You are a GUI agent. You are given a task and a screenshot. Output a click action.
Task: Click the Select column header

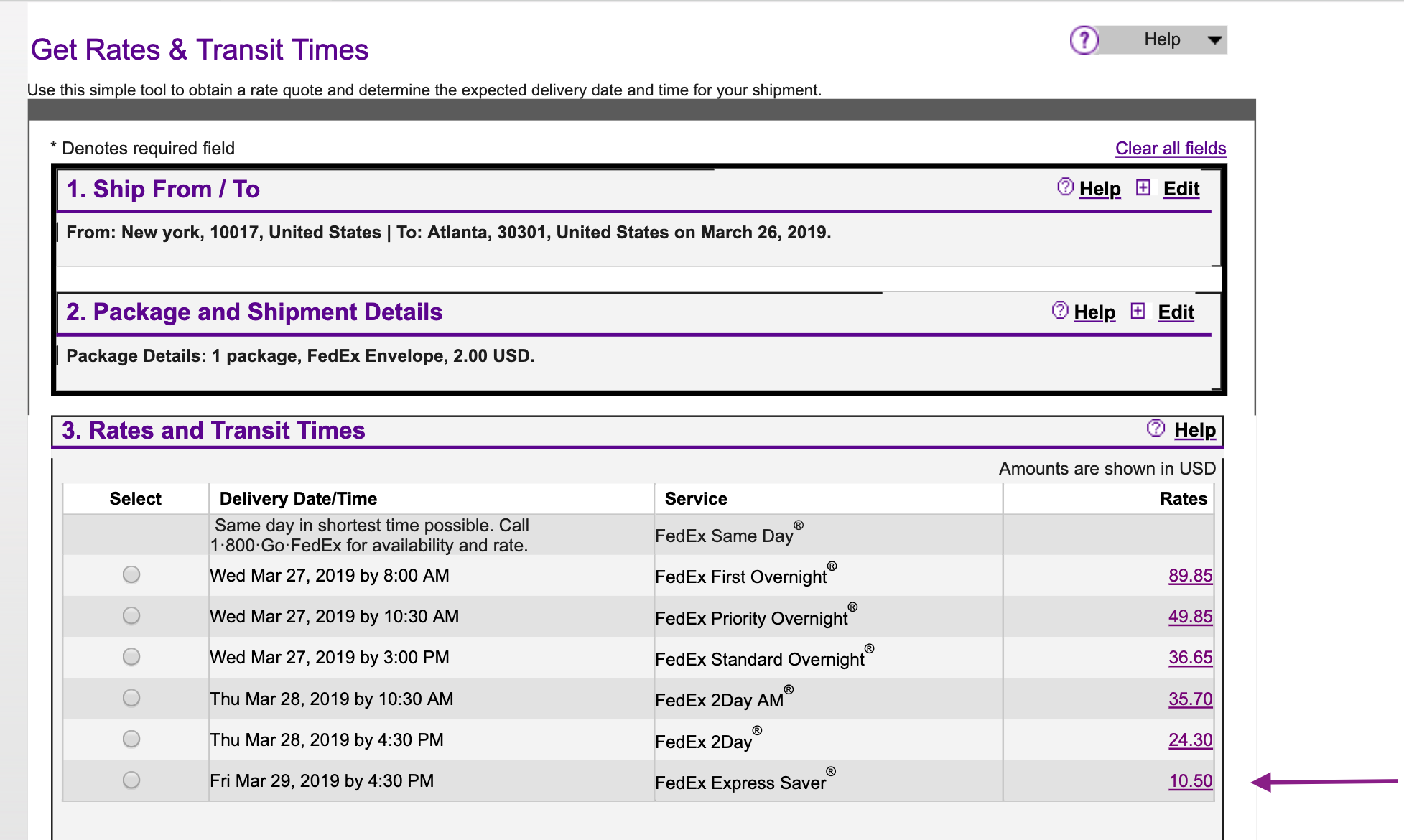(135, 499)
